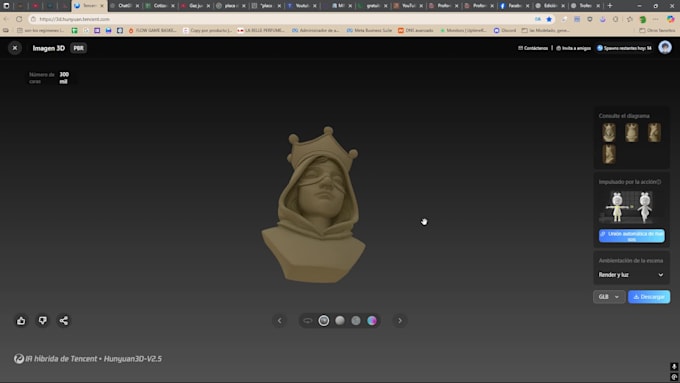The width and height of the screenshot is (680, 383).
Task: Open DNS avanzado bookmark
Action: pos(415,30)
